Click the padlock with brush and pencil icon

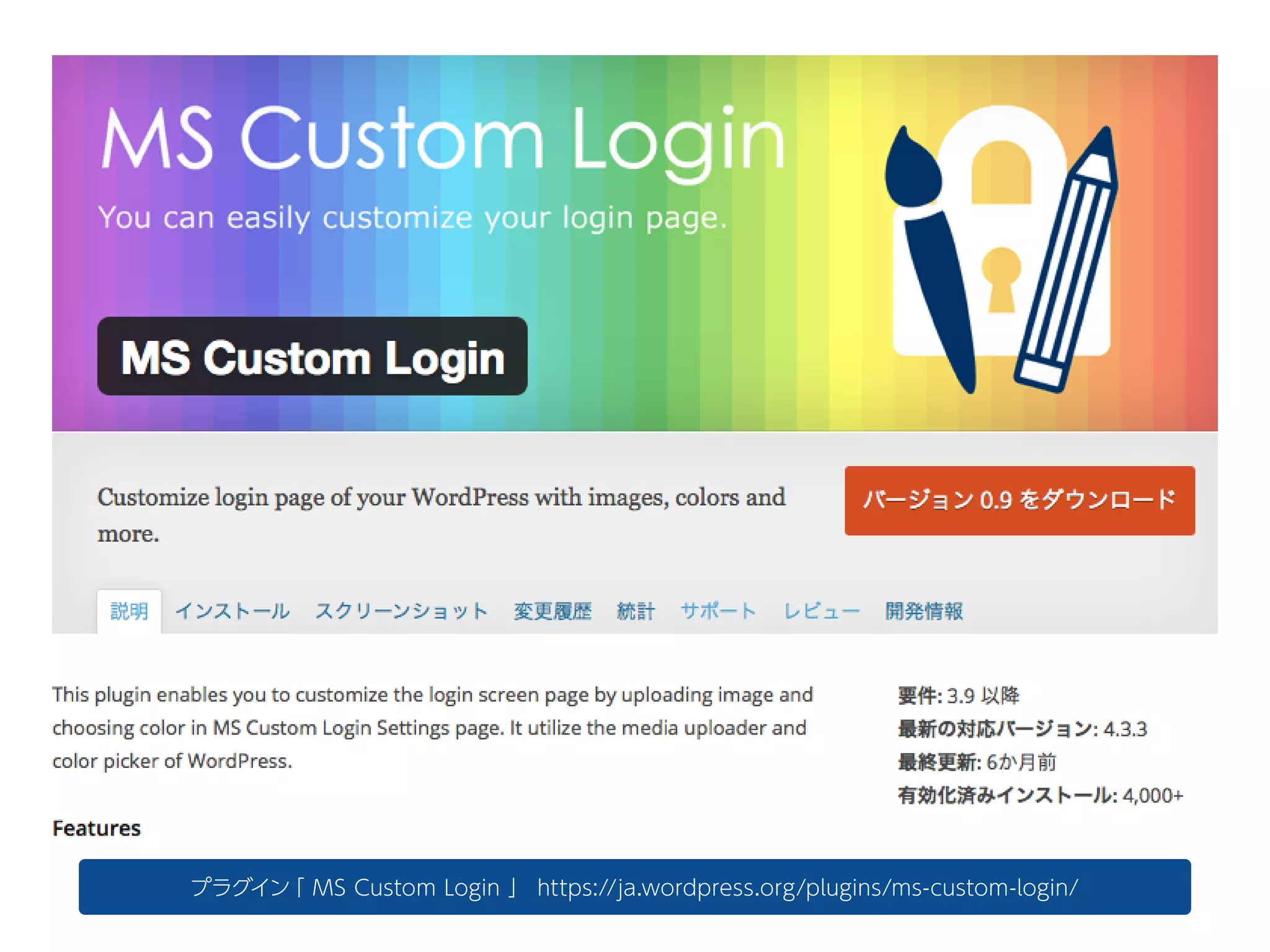(1001, 249)
